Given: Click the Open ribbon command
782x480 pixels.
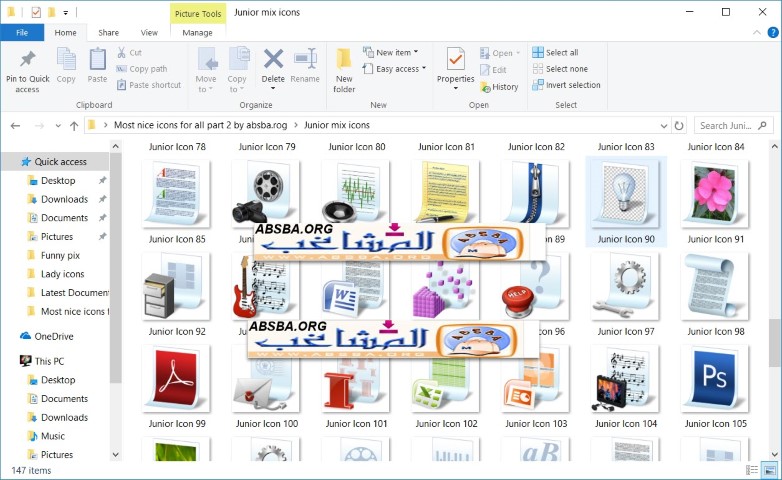Looking at the screenshot, I should (500, 53).
